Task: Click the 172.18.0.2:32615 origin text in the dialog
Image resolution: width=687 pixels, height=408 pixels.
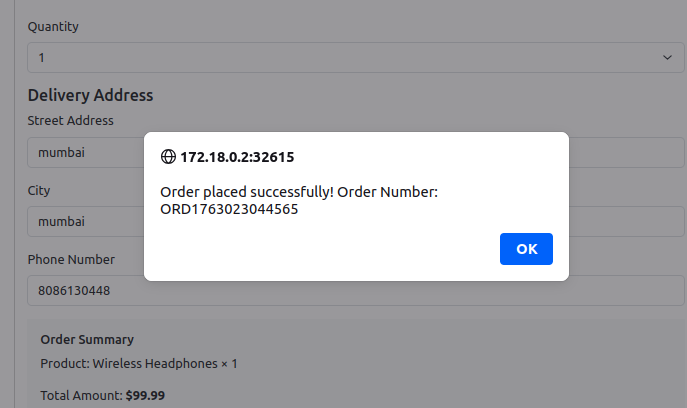Action: point(237,157)
